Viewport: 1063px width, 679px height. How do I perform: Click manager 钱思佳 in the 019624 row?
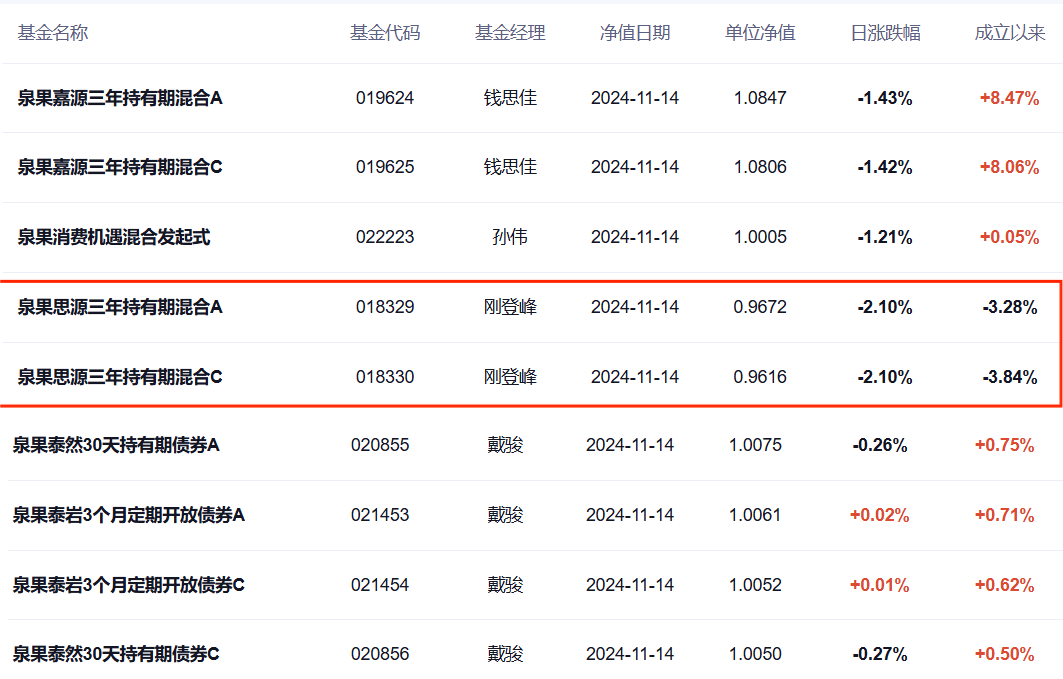click(510, 98)
